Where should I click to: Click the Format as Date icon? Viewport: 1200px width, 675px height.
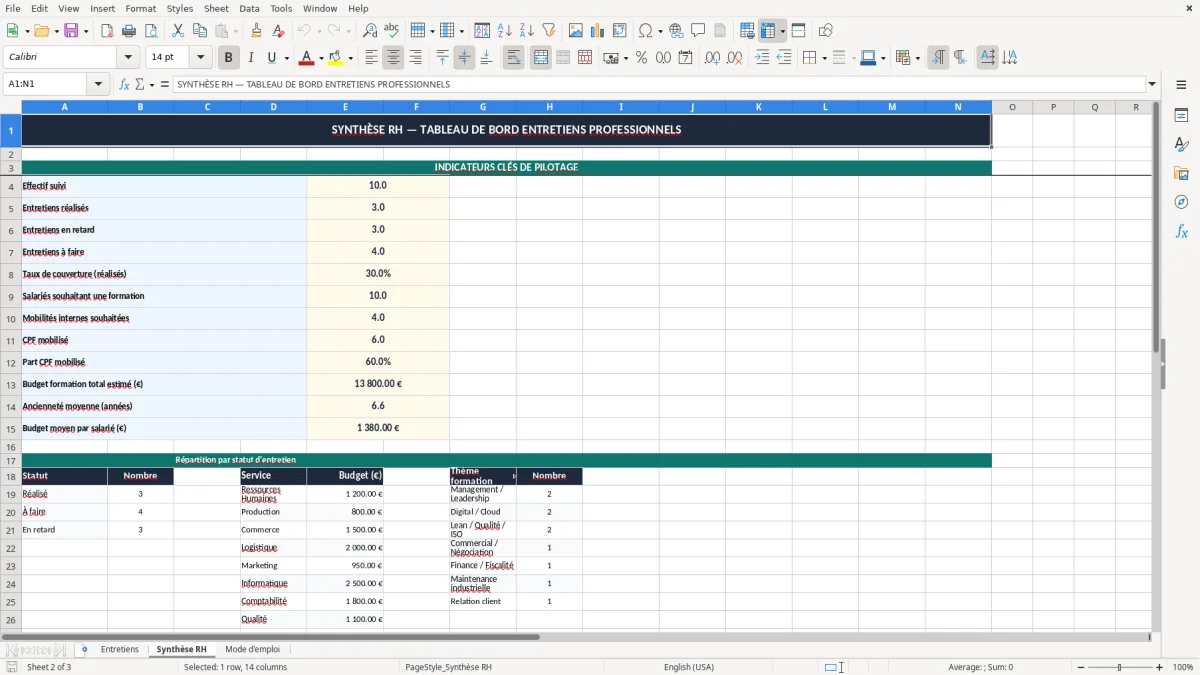tap(685, 58)
